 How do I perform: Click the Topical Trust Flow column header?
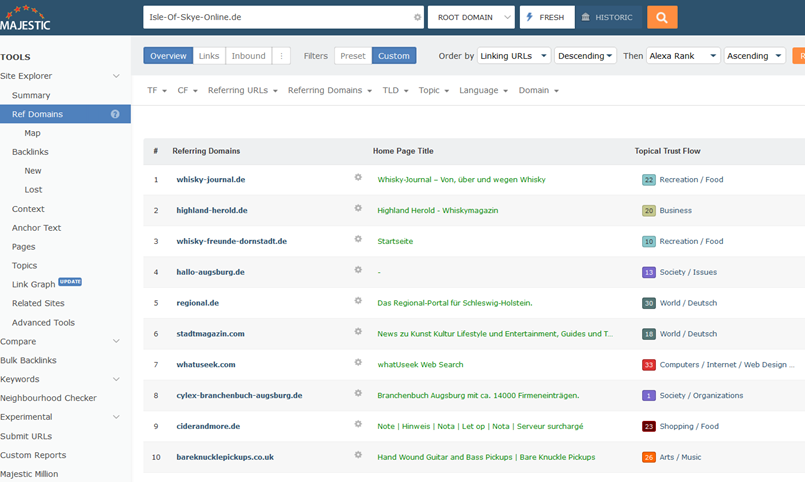click(x=667, y=151)
